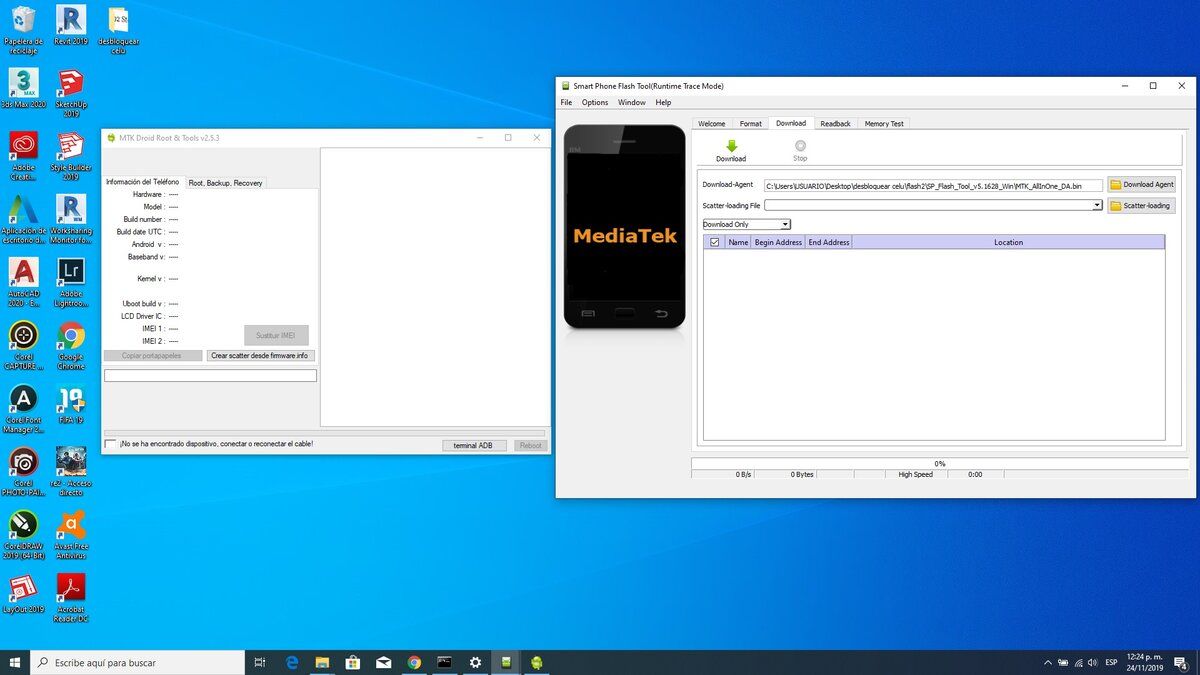
Task: Toggle the checkbox beside no-device message
Action: [x=110, y=444]
